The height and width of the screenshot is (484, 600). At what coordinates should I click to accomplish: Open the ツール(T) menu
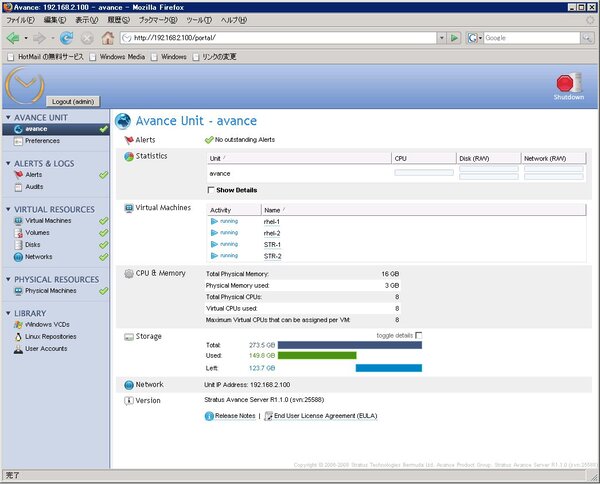(x=199, y=20)
